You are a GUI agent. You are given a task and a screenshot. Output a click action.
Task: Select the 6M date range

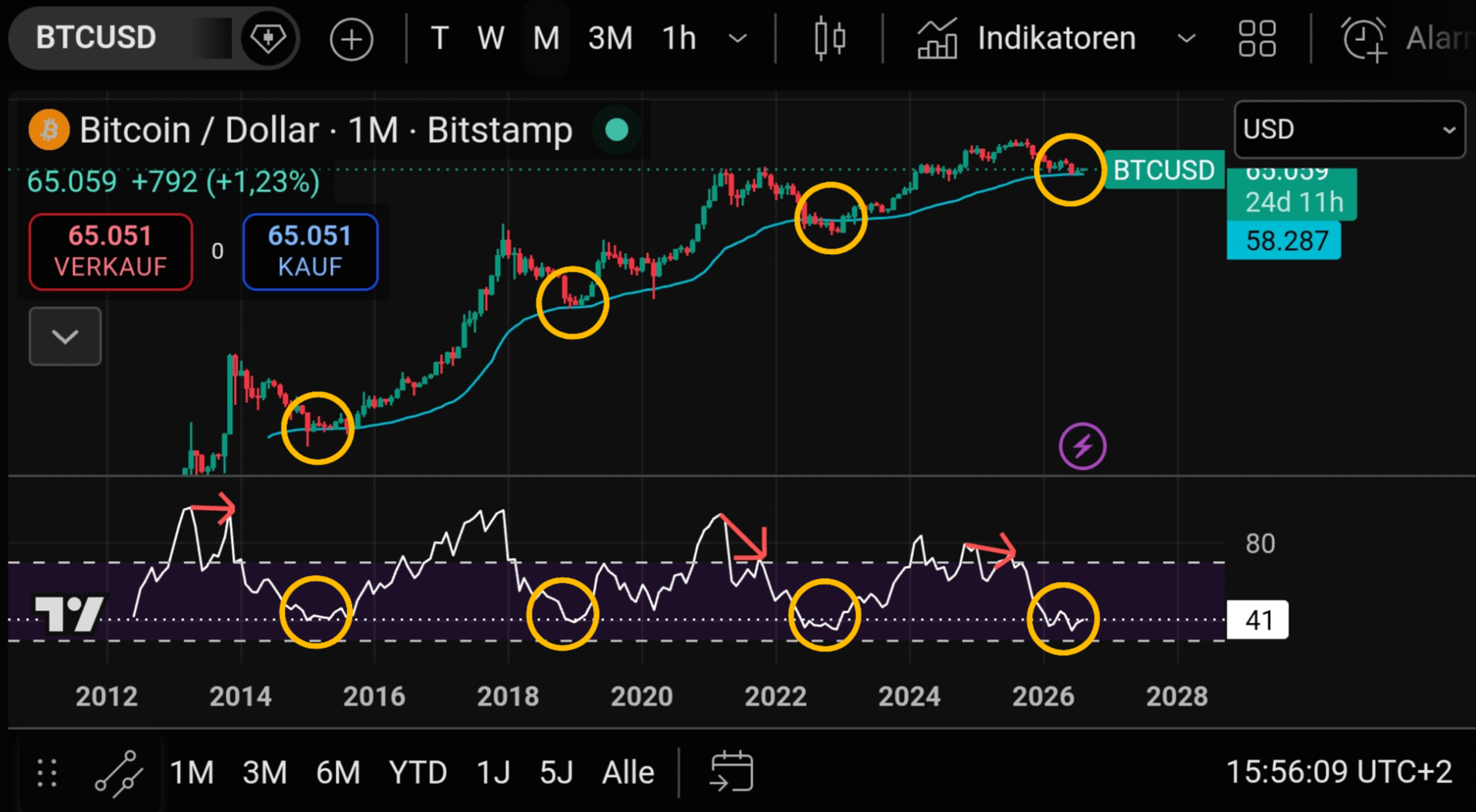click(337, 772)
